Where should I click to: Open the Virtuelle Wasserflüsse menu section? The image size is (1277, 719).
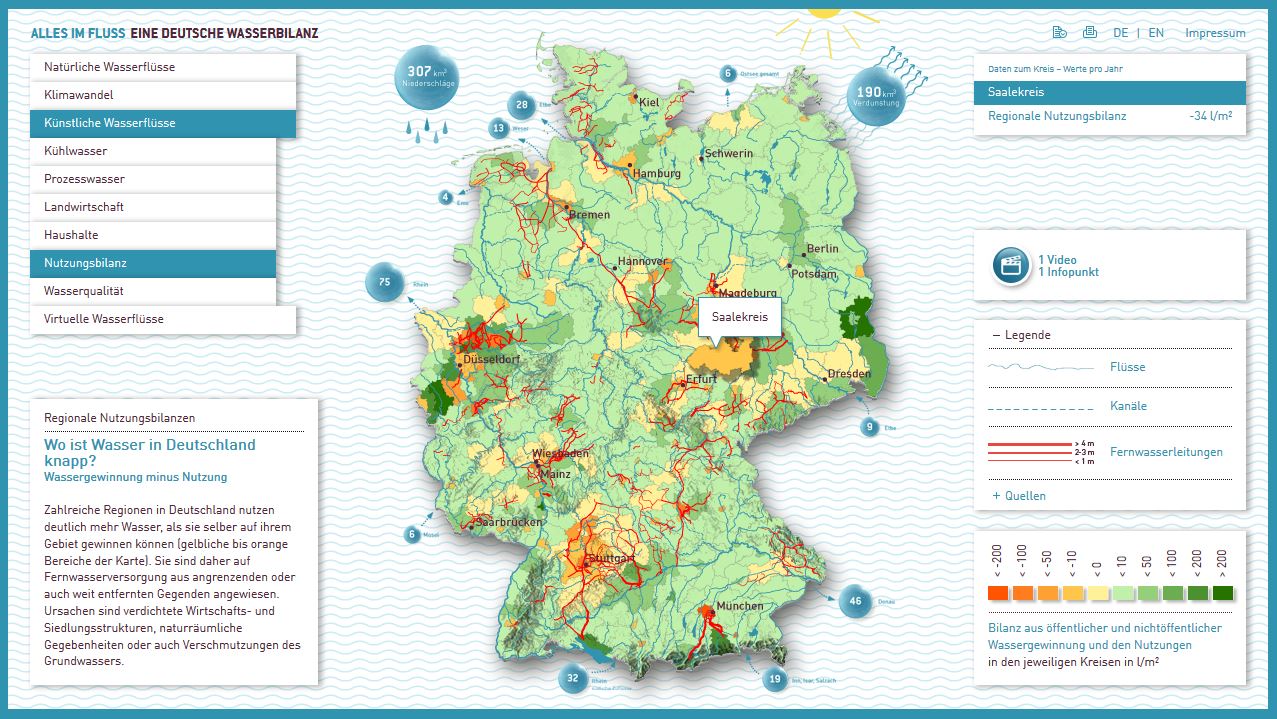[x=163, y=319]
